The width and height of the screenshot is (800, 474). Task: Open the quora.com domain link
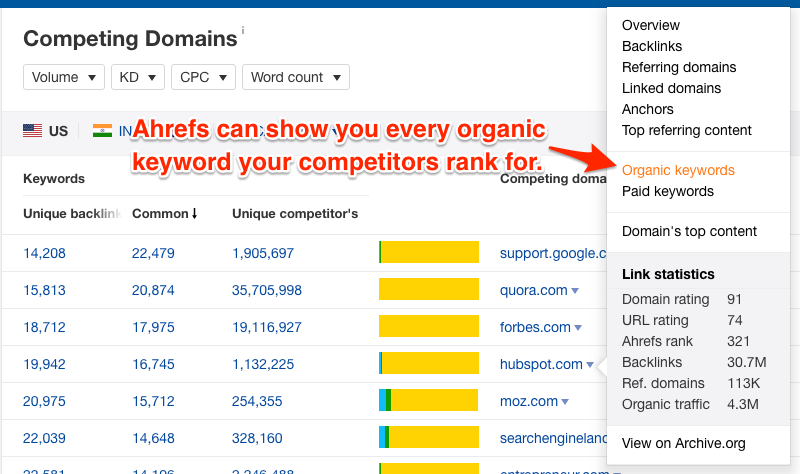coord(533,290)
